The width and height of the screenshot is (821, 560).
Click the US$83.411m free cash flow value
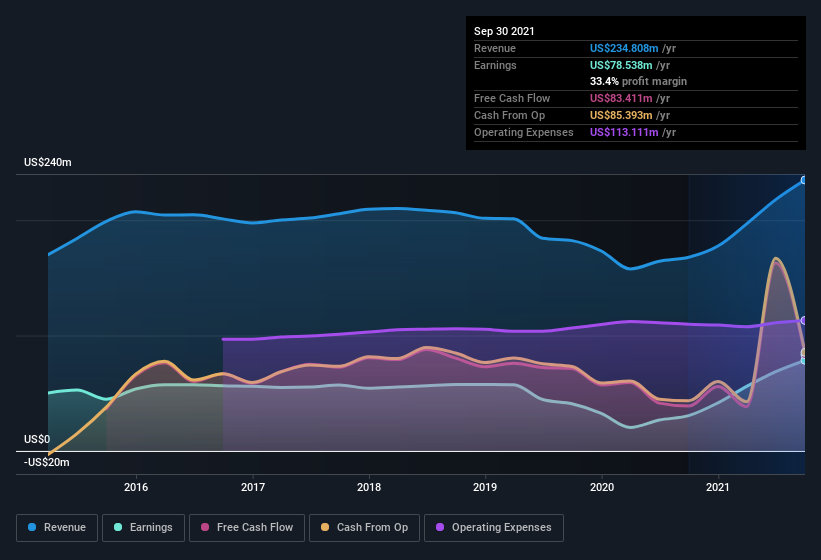click(621, 98)
